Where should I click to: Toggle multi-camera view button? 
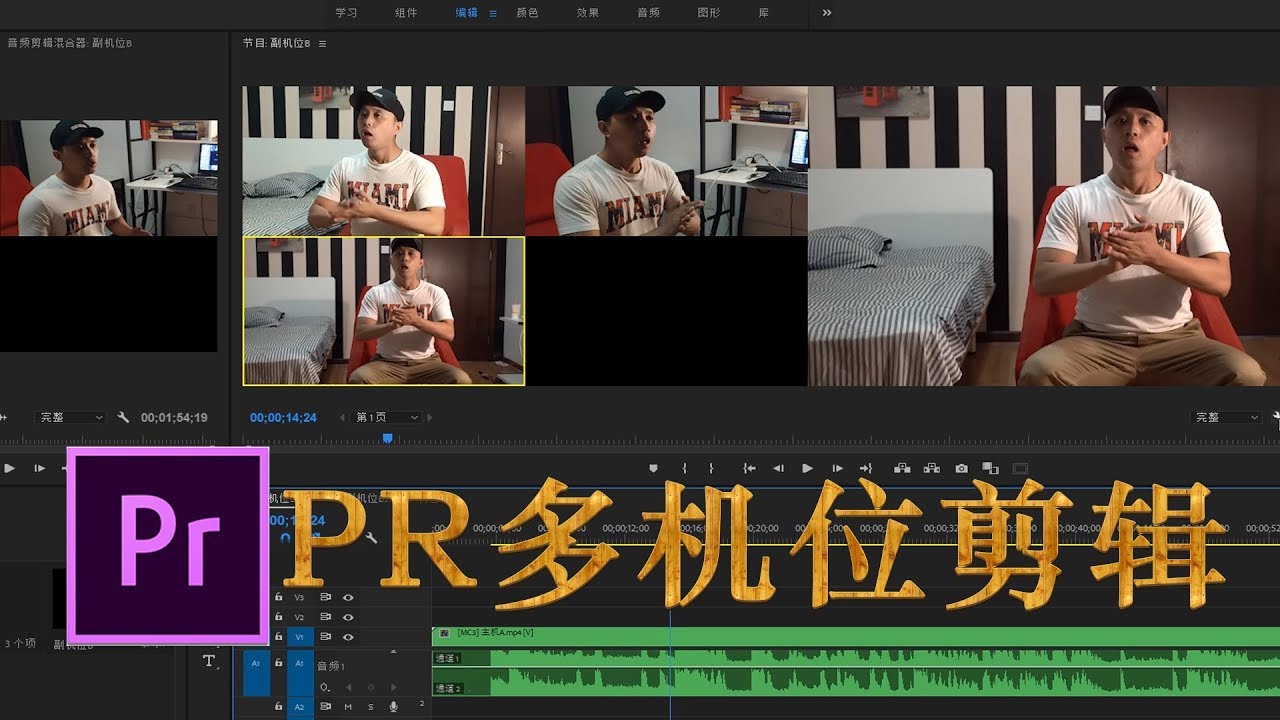coord(991,468)
